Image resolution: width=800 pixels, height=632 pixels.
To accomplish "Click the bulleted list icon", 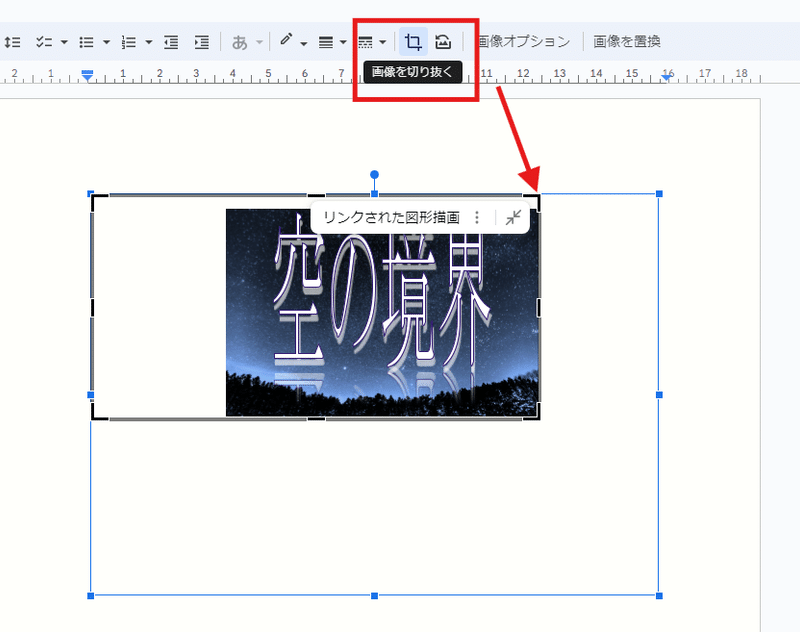I will point(86,42).
